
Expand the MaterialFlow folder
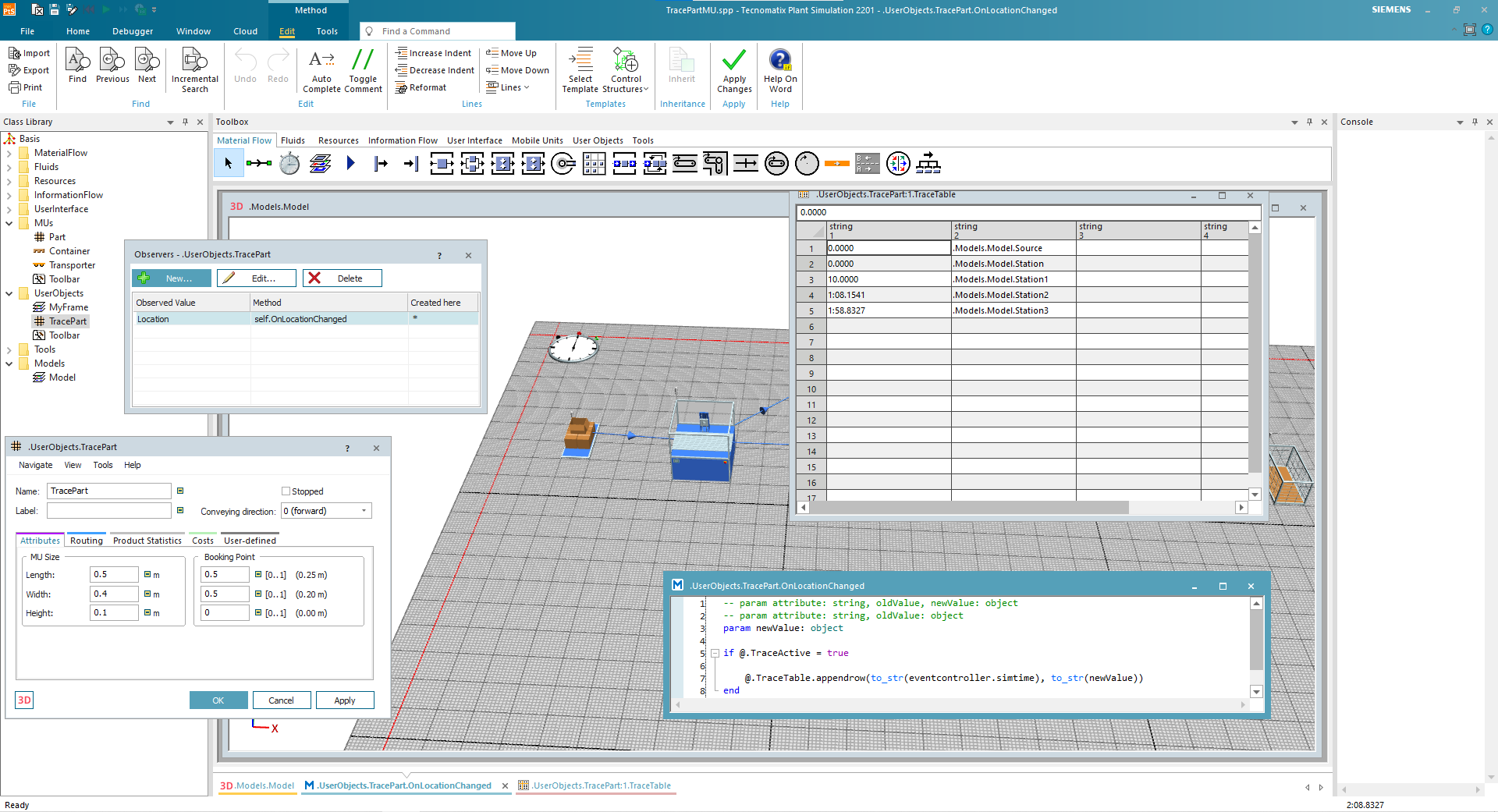point(9,153)
